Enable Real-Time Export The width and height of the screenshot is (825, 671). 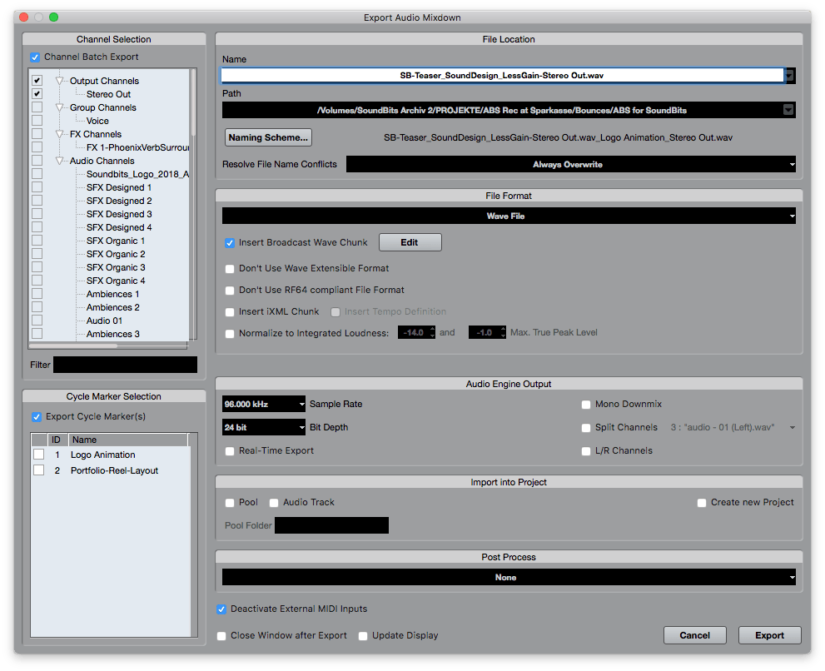(x=230, y=451)
